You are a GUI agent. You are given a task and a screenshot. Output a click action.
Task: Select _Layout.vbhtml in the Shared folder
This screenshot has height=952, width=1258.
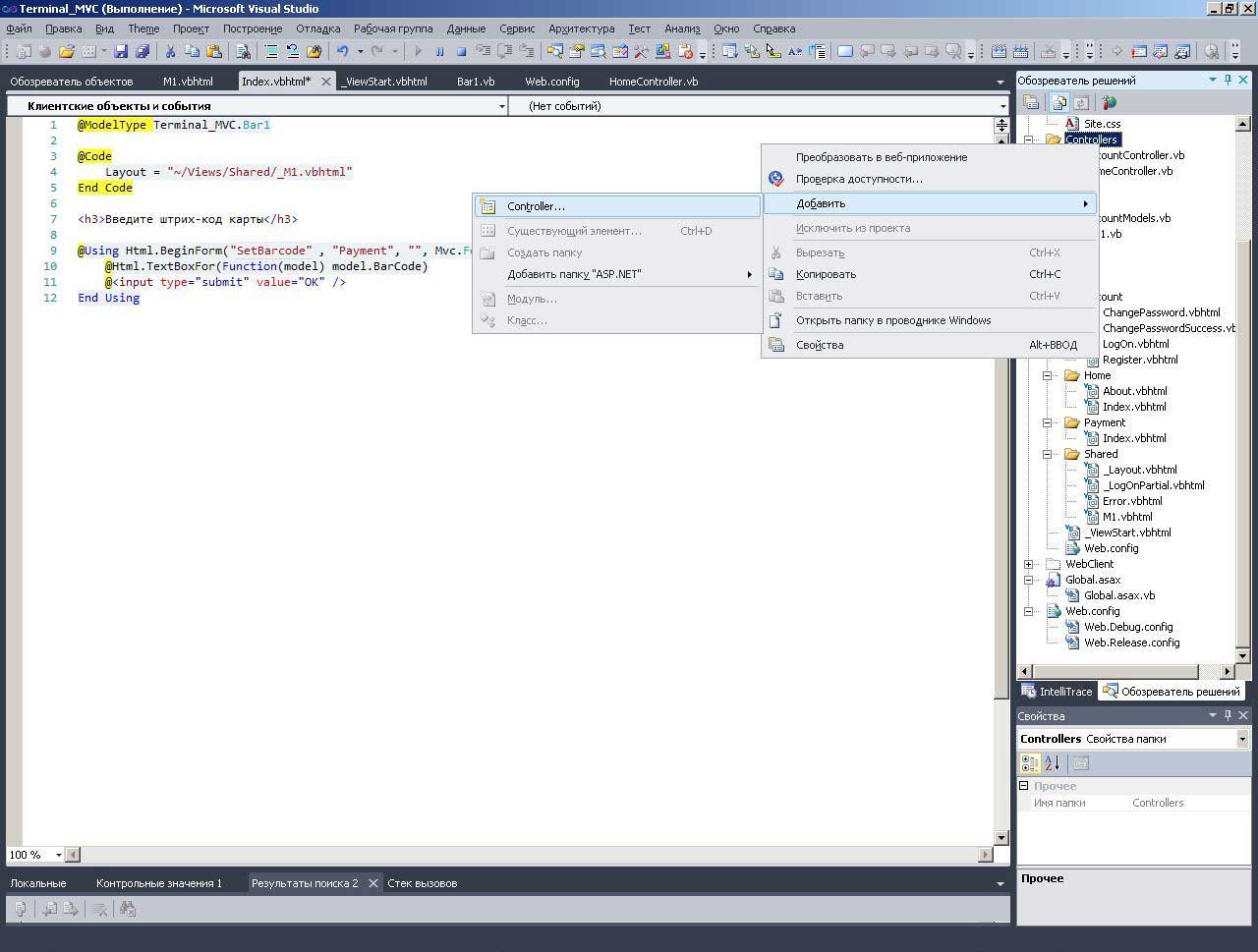(x=1139, y=470)
